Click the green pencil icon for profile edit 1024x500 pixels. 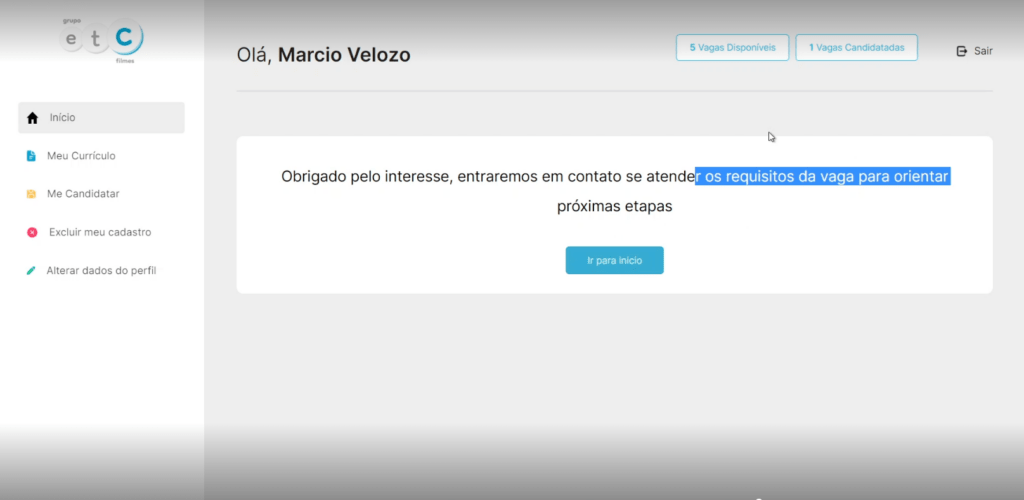(31, 270)
